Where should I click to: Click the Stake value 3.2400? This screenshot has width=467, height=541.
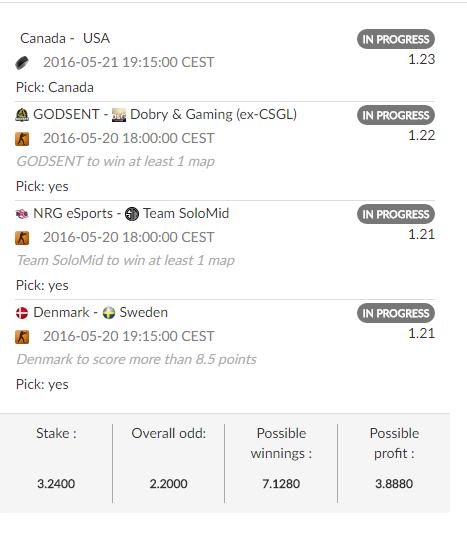pyautogui.click(x=56, y=484)
